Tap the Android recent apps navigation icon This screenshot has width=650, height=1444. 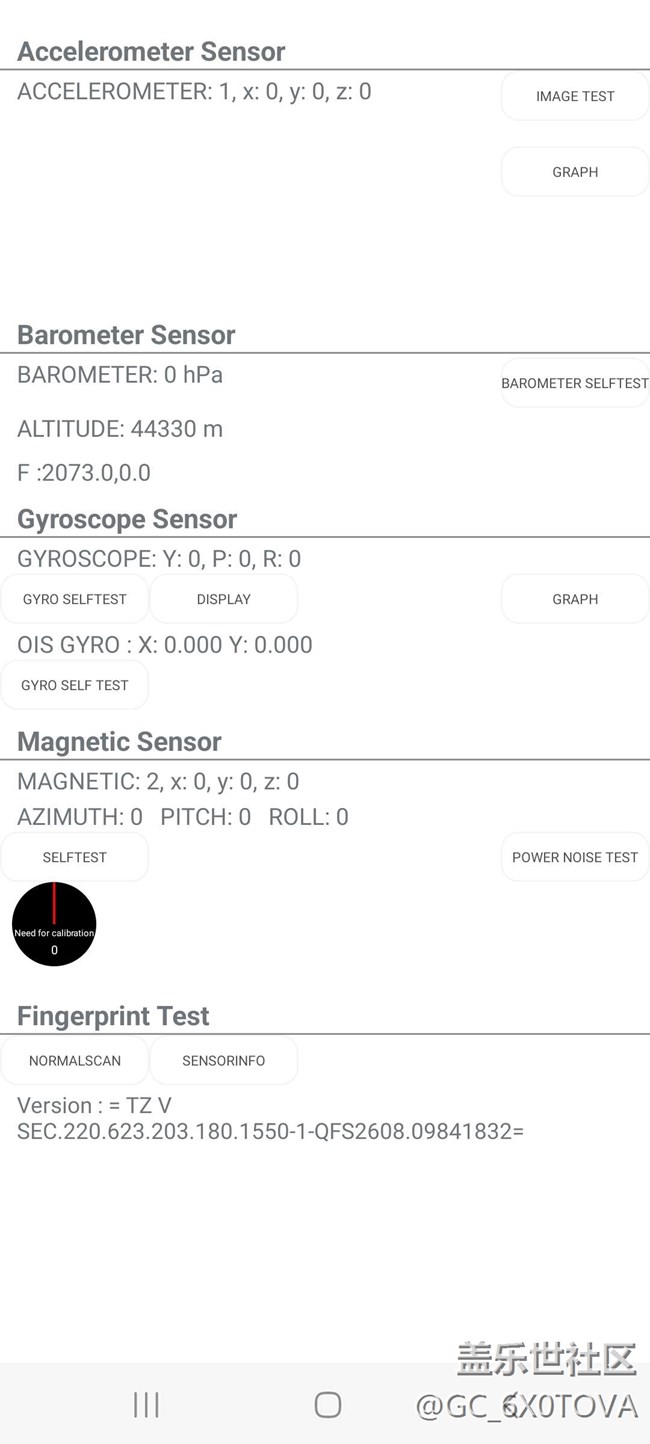[146, 1405]
